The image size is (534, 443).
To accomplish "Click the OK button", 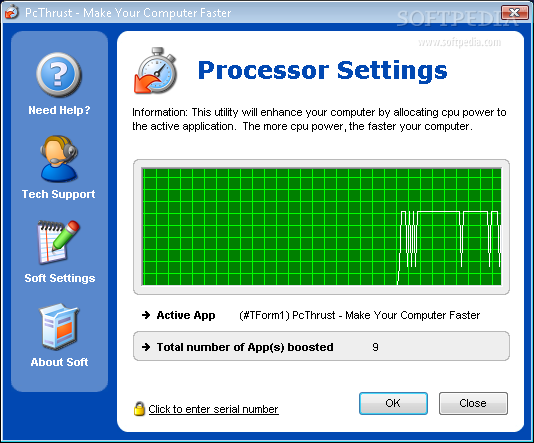I will pyautogui.click(x=393, y=403).
